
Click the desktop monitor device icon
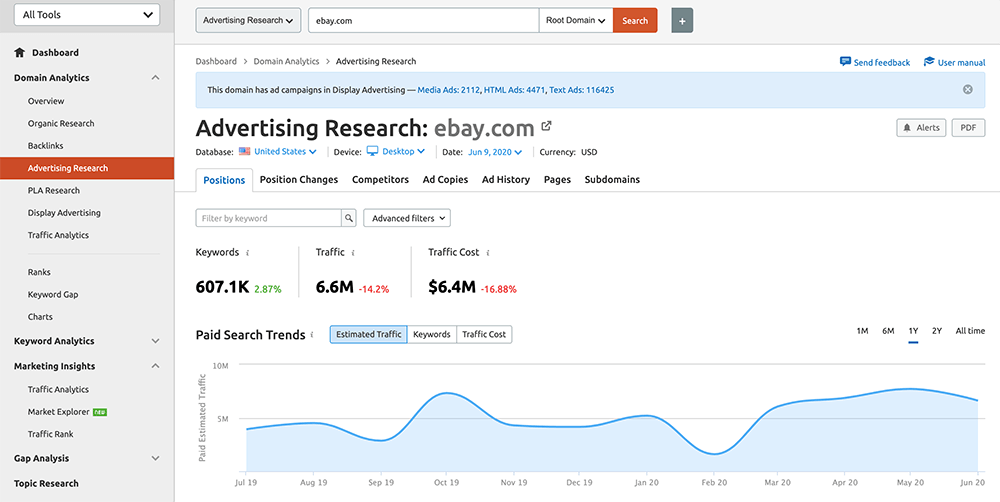tap(372, 151)
